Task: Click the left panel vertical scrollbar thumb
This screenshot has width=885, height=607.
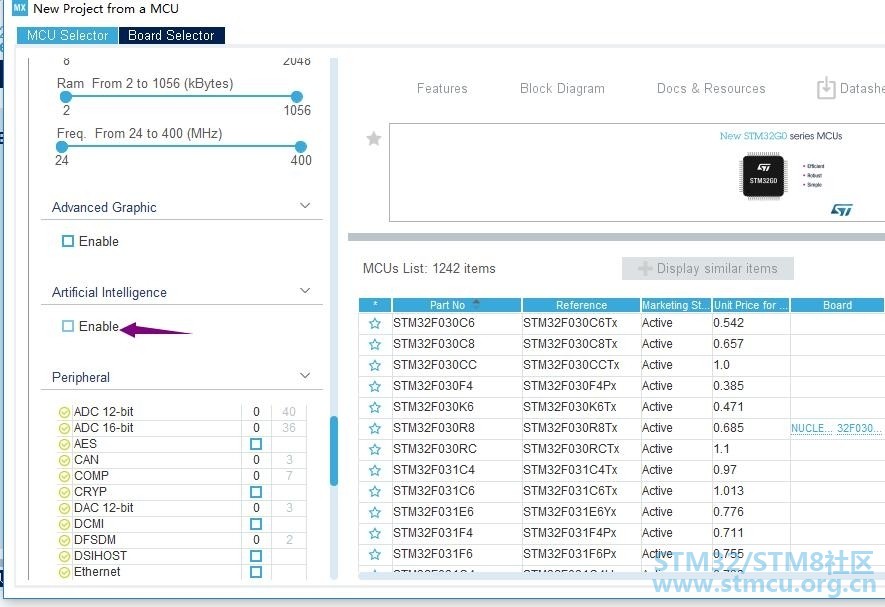Action: coord(334,451)
